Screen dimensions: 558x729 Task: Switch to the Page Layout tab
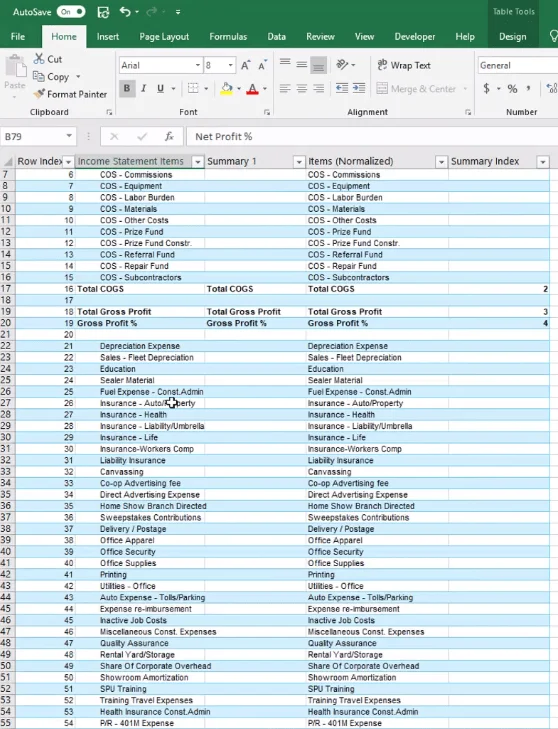(x=164, y=36)
